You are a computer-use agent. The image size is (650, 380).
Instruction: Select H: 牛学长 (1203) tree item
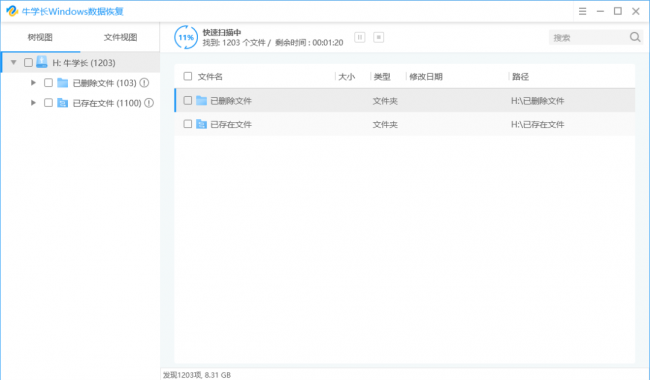84,63
